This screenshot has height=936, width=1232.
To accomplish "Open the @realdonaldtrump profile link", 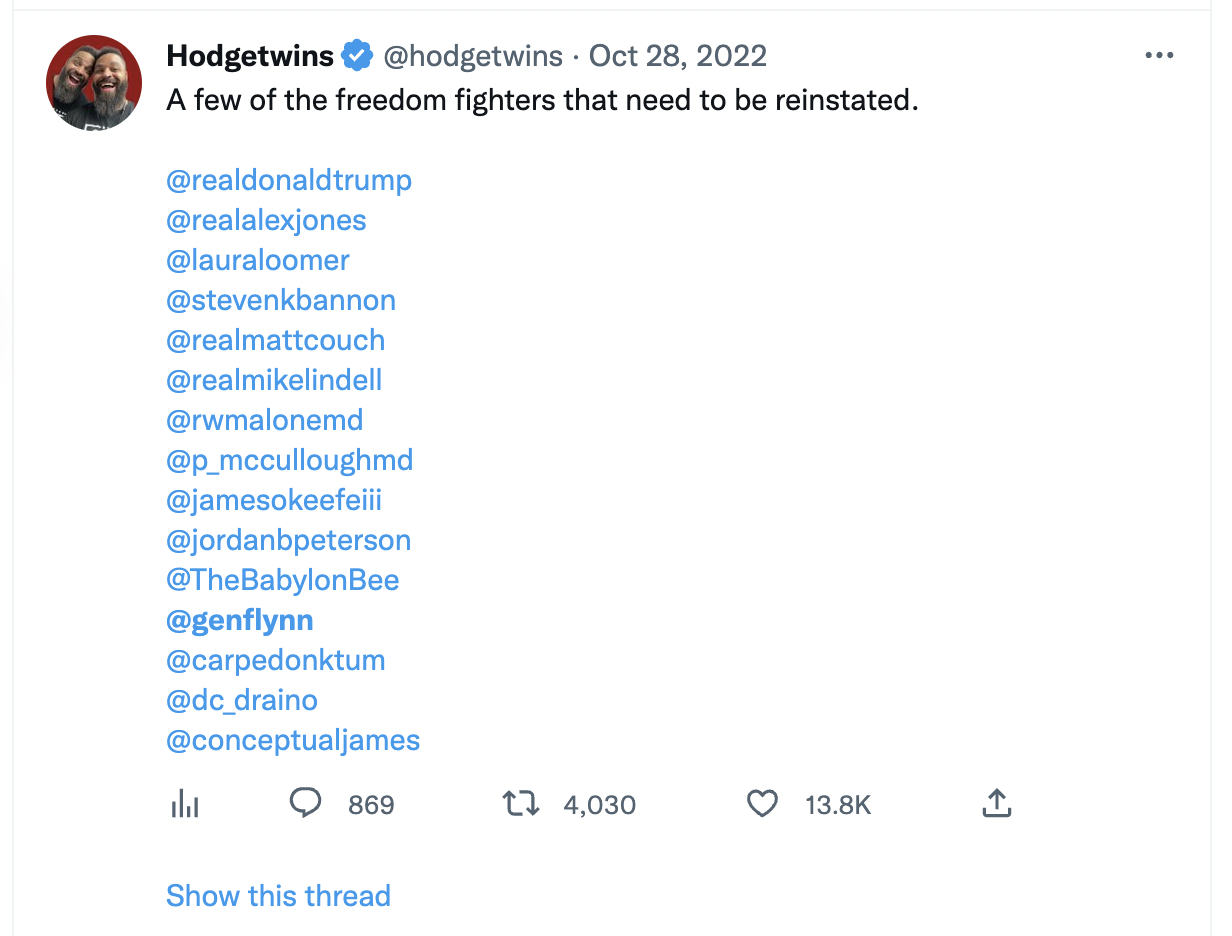I will [x=289, y=180].
